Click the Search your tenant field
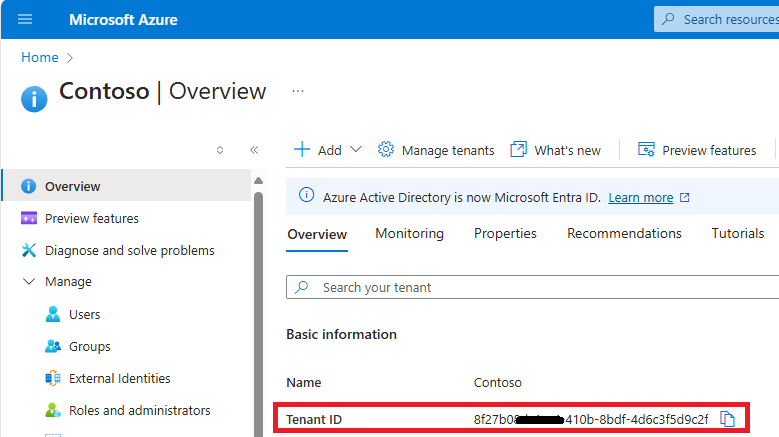Image resolution: width=779 pixels, height=437 pixels. click(x=533, y=288)
